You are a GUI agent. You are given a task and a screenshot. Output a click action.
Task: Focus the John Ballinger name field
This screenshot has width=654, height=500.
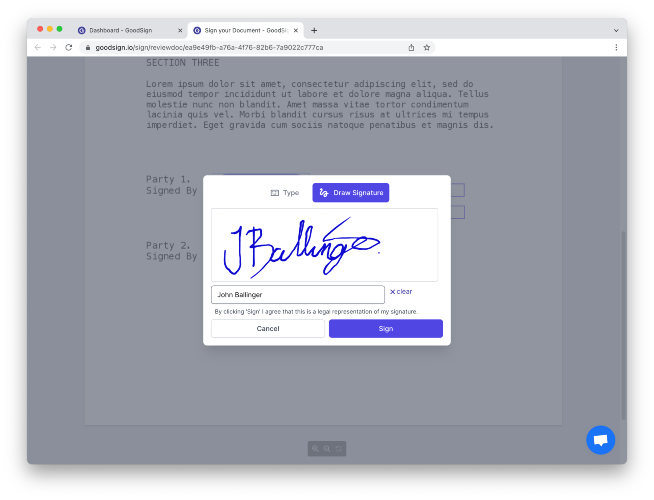point(298,294)
